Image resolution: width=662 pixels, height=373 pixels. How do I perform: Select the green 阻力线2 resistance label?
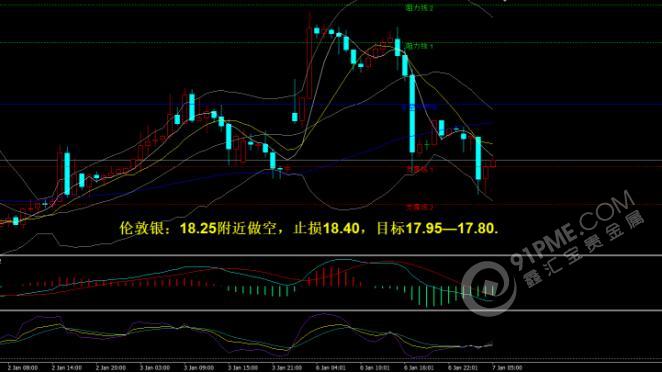(419, 8)
